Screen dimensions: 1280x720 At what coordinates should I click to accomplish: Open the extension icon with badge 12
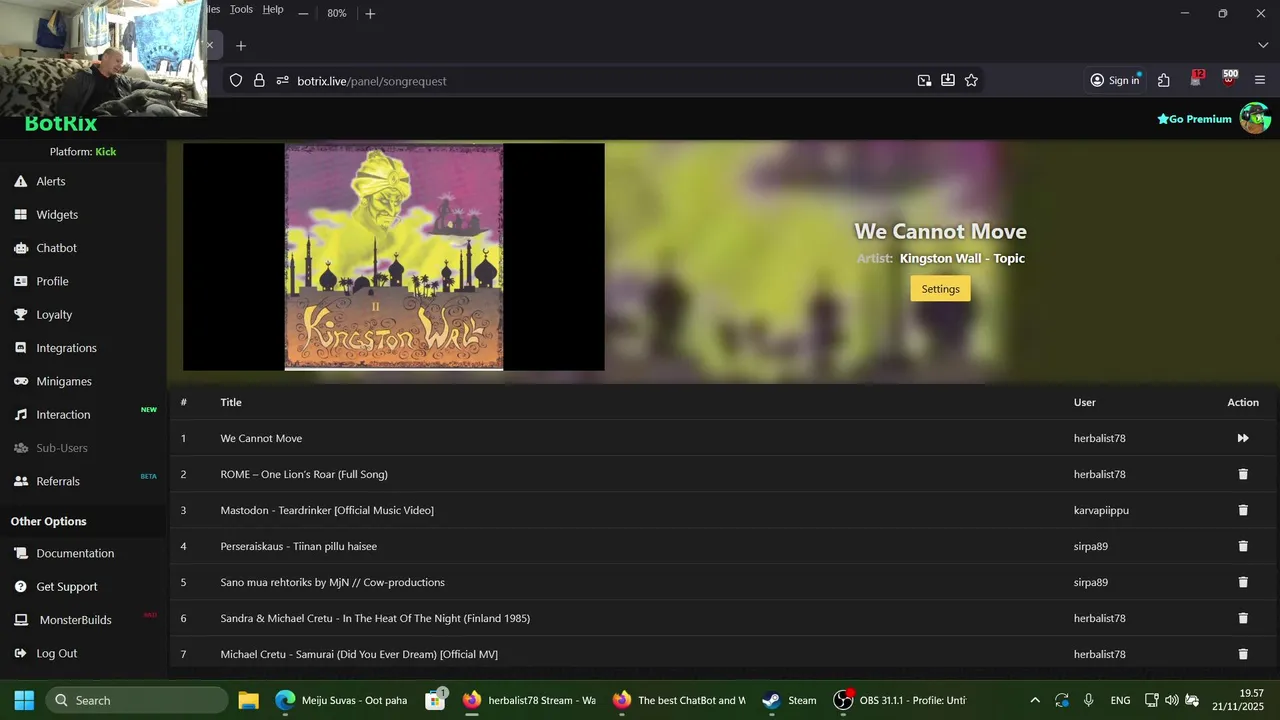[1196, 79]
